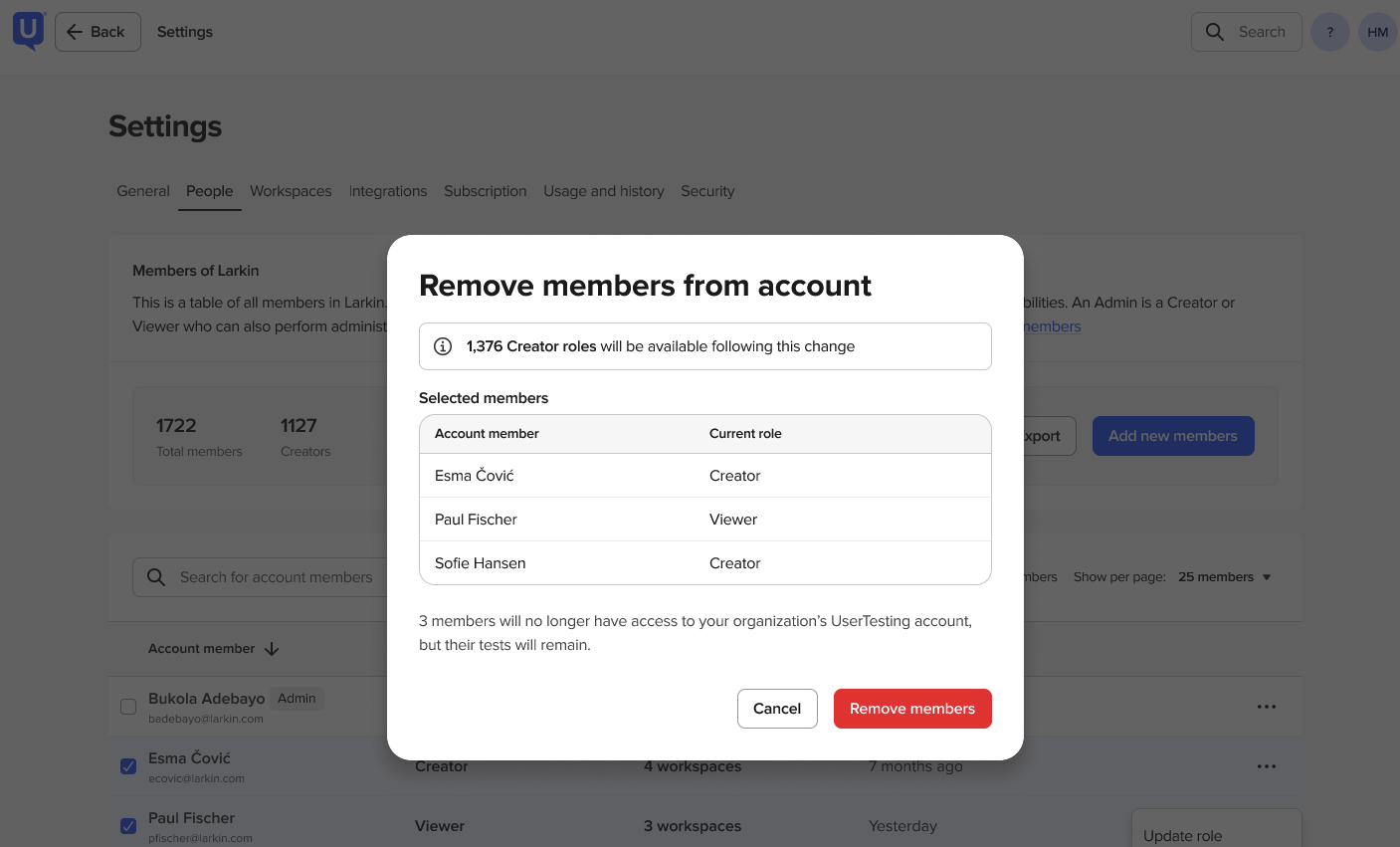Cancel the remove members dialog

tap(777, 709)
